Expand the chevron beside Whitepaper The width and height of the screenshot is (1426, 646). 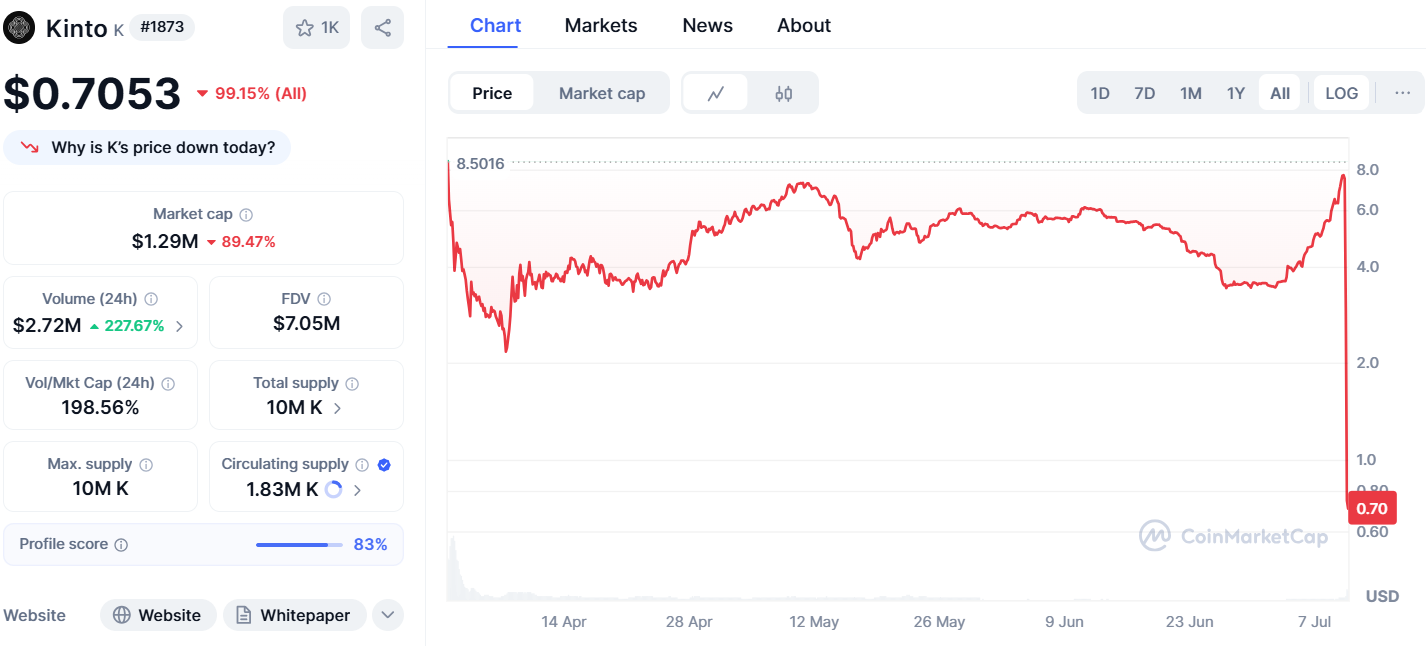(x=388, y=615)
